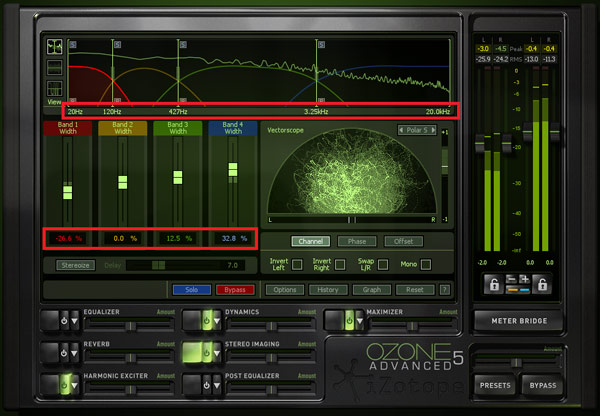Switch to the Phase tab
600x416 pixels.
[356, 241]
